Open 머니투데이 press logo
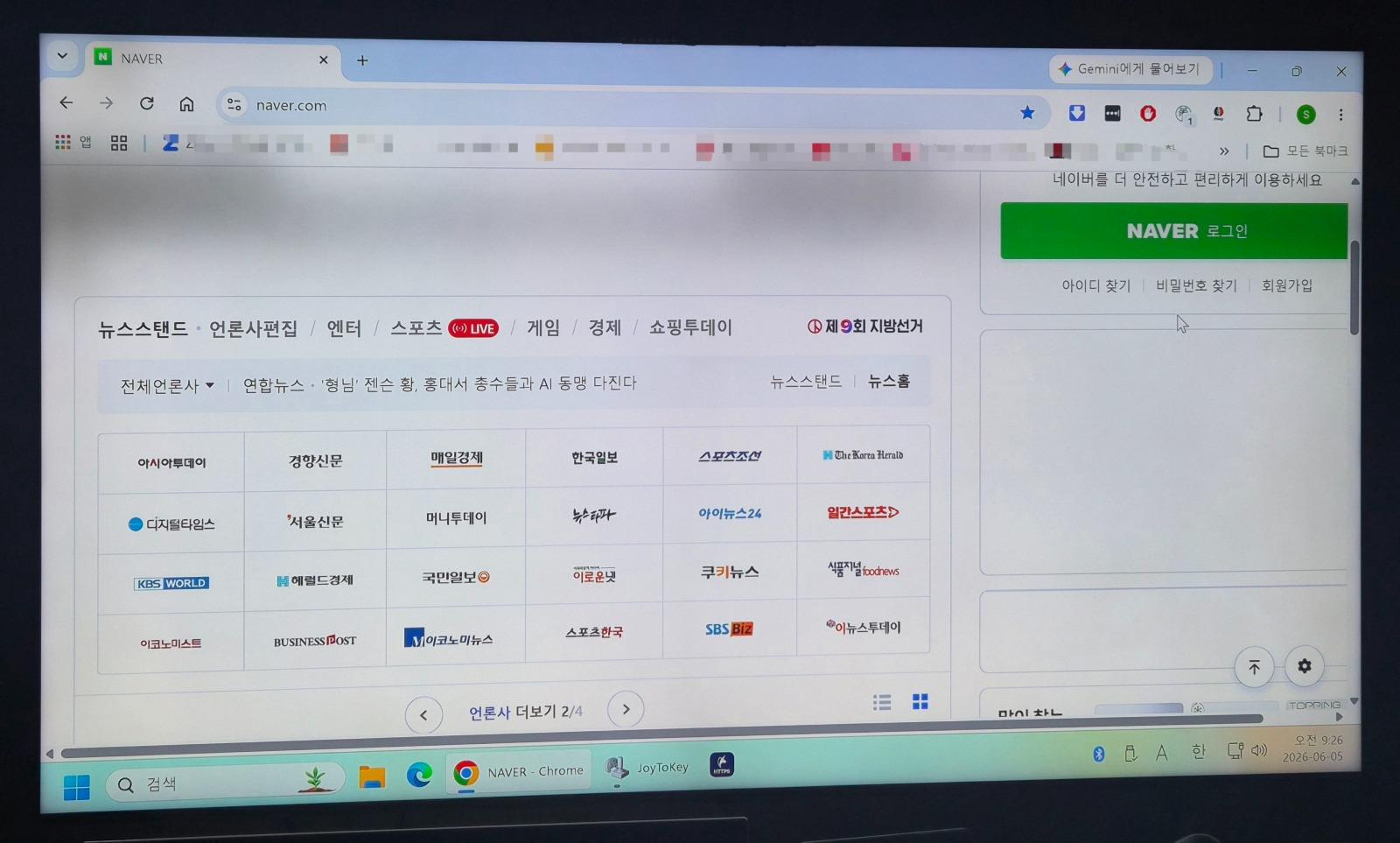This screenshot has height=843, width=1400. tap(456, 518)
